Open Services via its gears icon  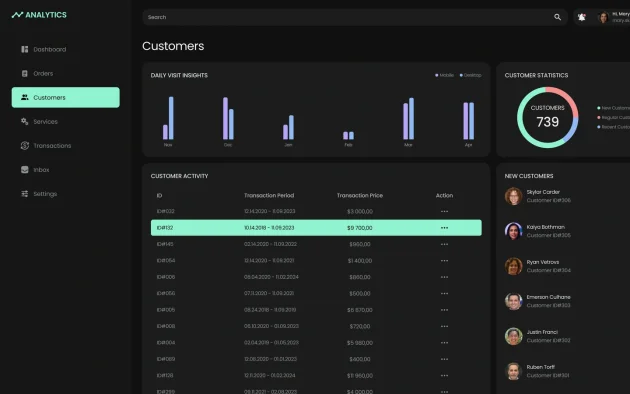(25, 121)
